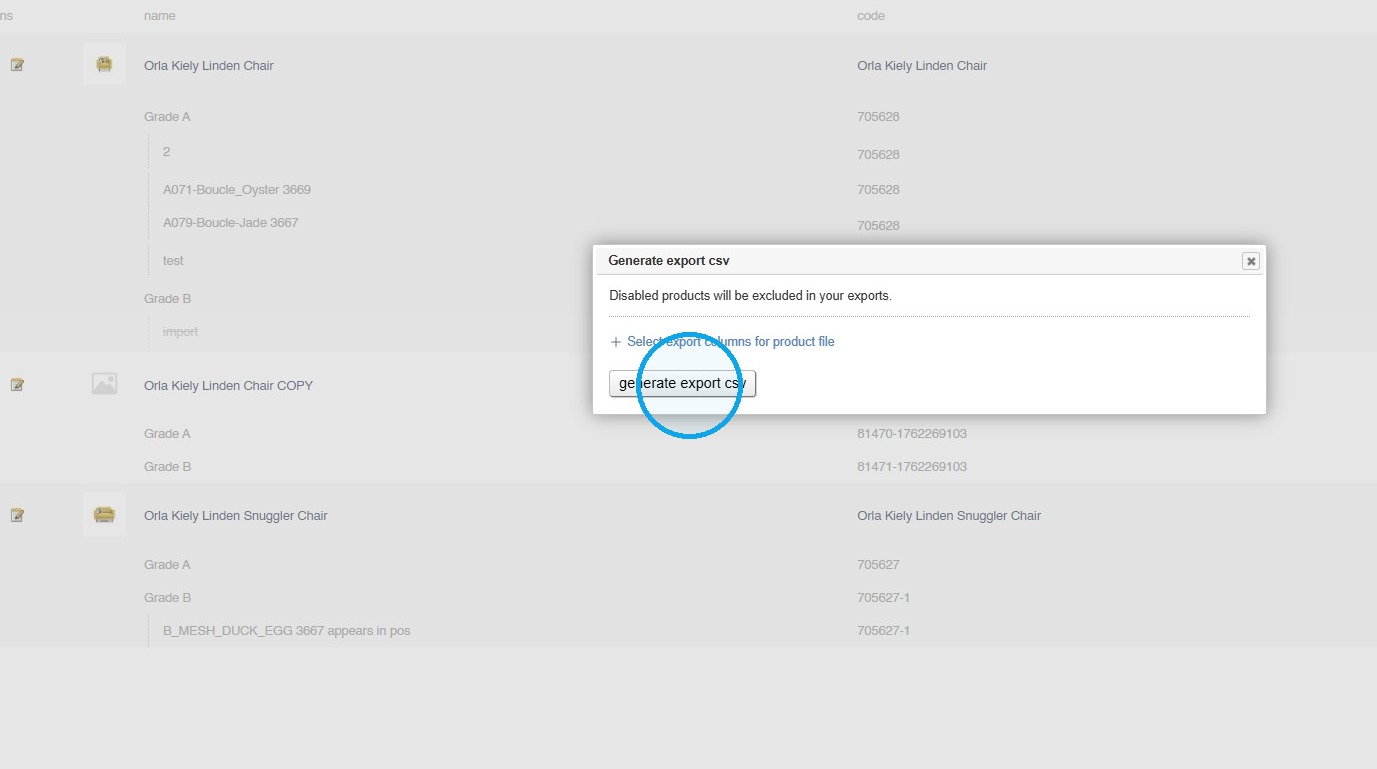
Task: Select the Orla Kiely Linden Snuggler Chair name
Action: tap(236, 516)
